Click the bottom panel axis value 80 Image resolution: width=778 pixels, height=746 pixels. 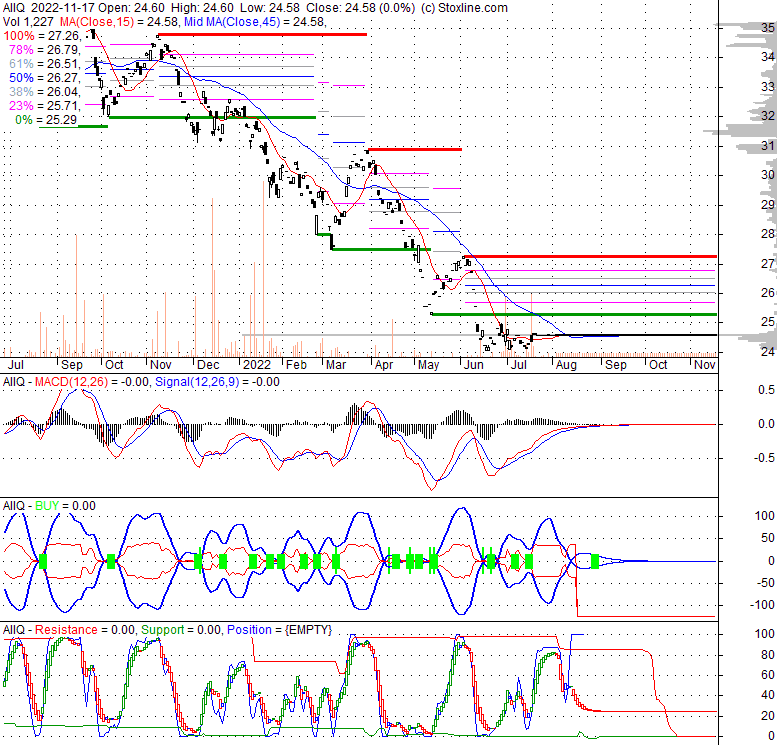(x=768, y=655)
